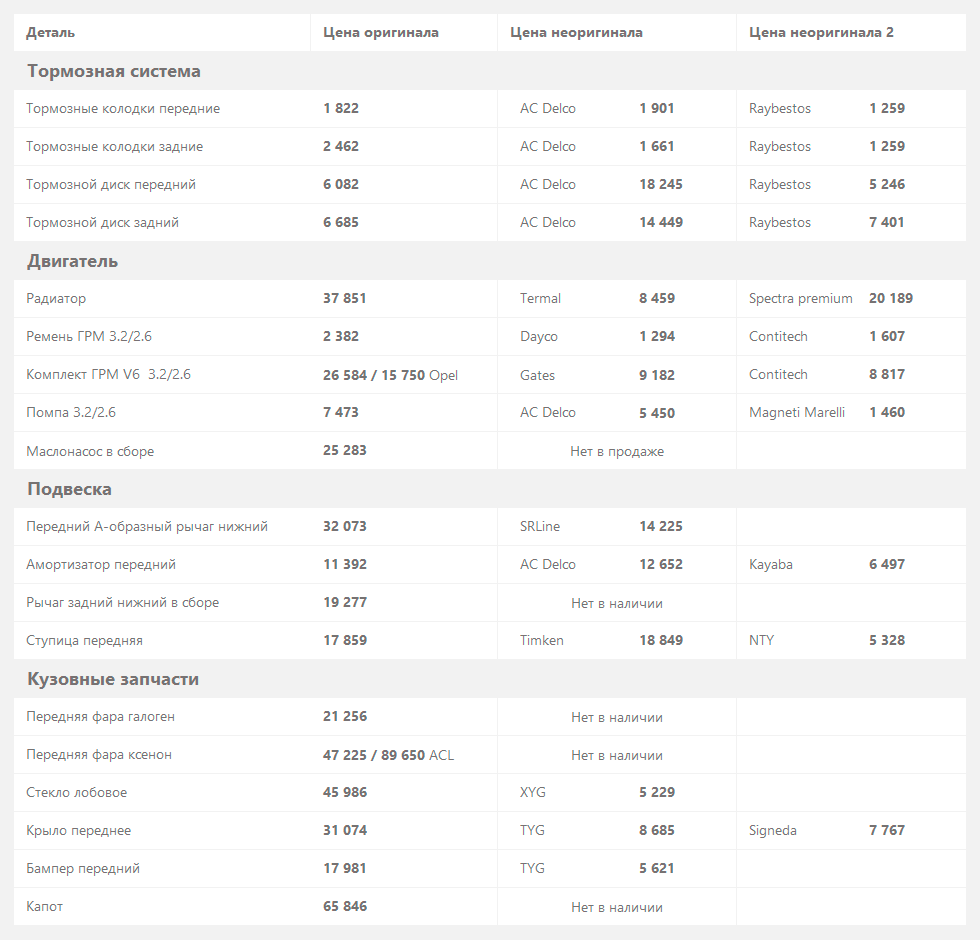Select the 'Timken' brand name
The height and width of the screenshot is (940, 980).
tap(542, 641)
